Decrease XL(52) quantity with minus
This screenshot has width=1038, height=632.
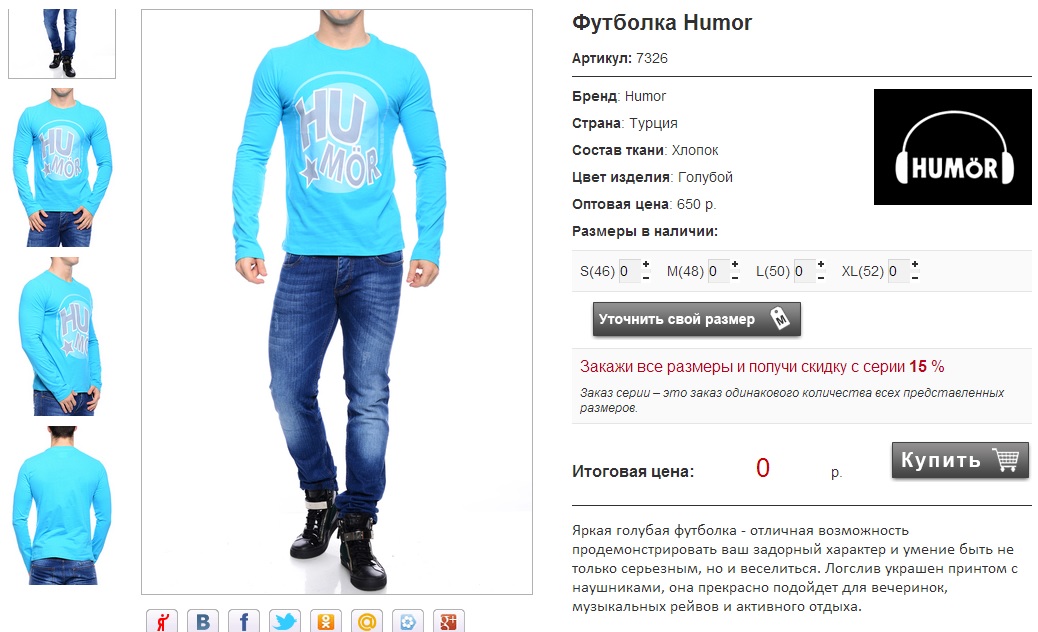915,278
